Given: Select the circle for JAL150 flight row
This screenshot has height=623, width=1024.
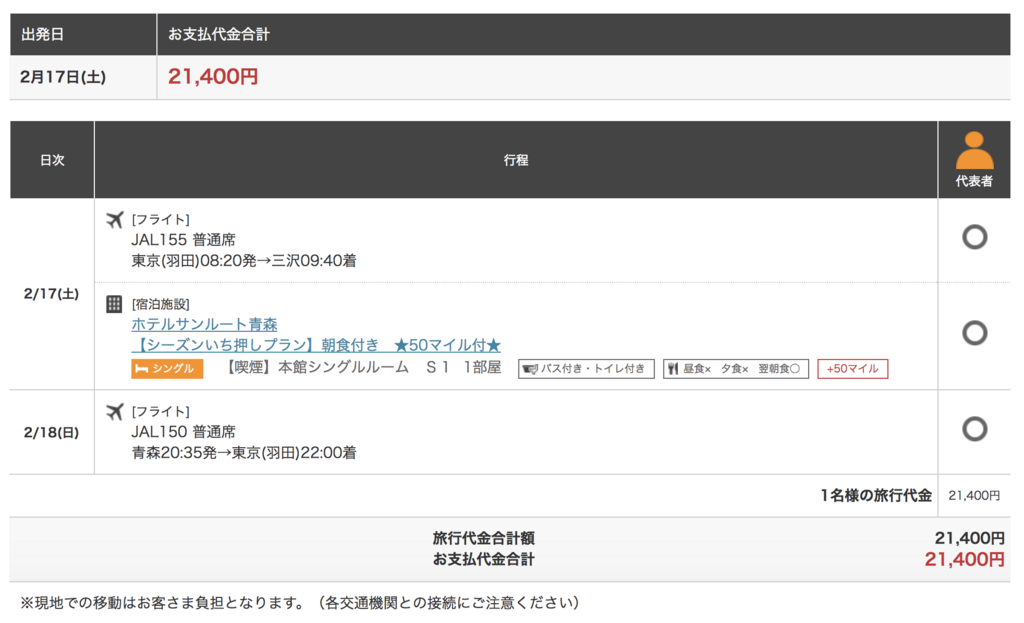Looking at the screenshot, I should click(974, 429).
